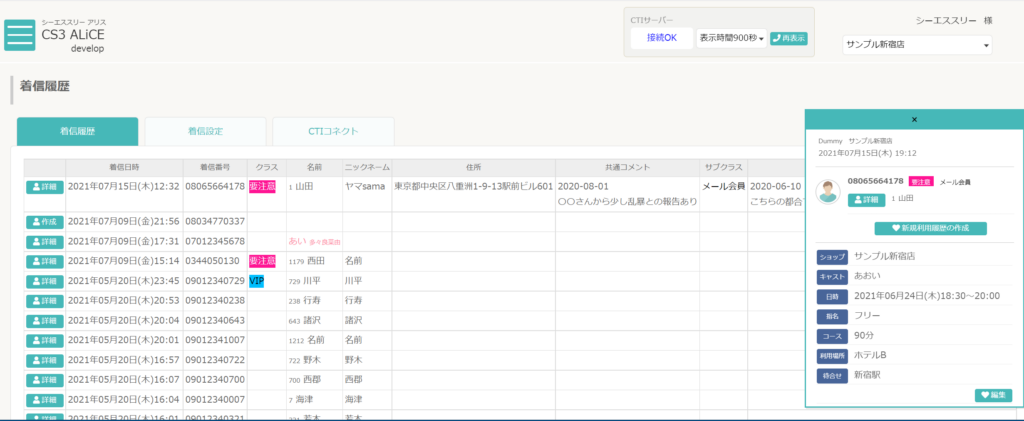Open 詳細 for the VIP 川平 row

click(45, 281)
